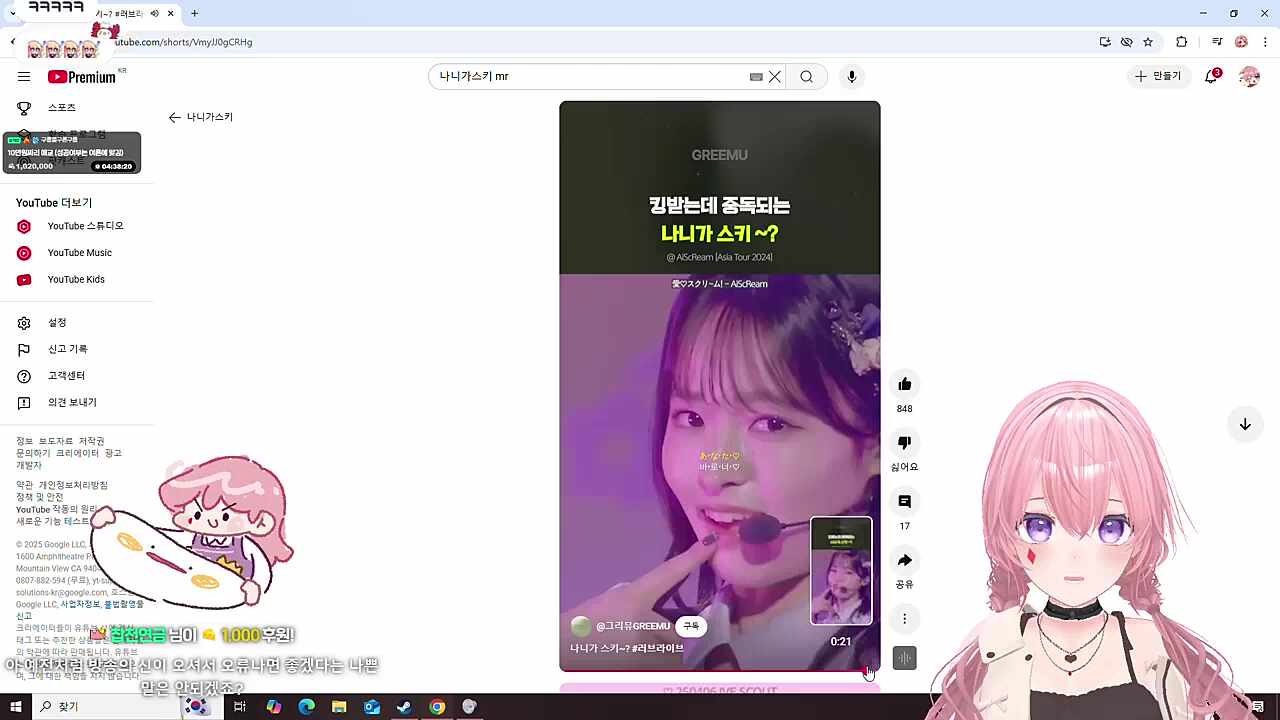Open 고객센터 help entry

coord(66,376)
